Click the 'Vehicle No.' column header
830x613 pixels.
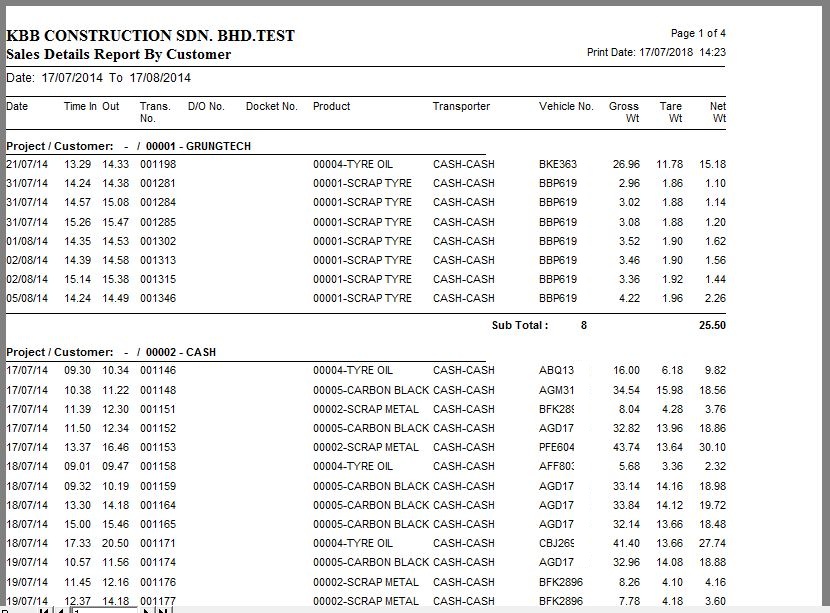(566, 106)
